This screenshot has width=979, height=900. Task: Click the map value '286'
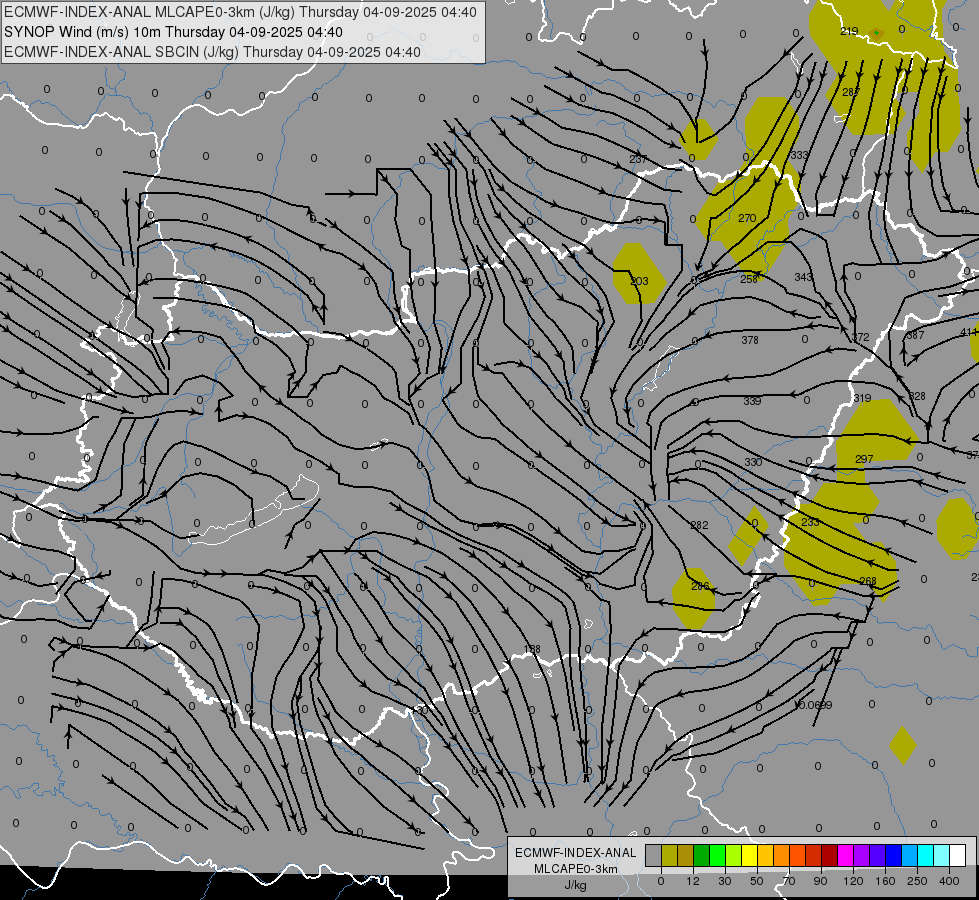click(701, 586)
